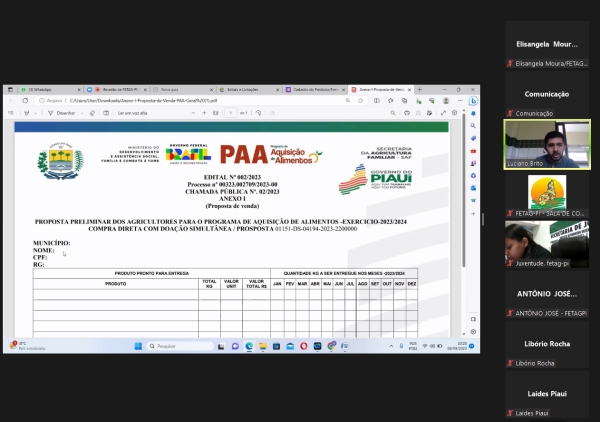Open the Windows Start menu
The image size is (600, 422).
(x=136, y=346)
